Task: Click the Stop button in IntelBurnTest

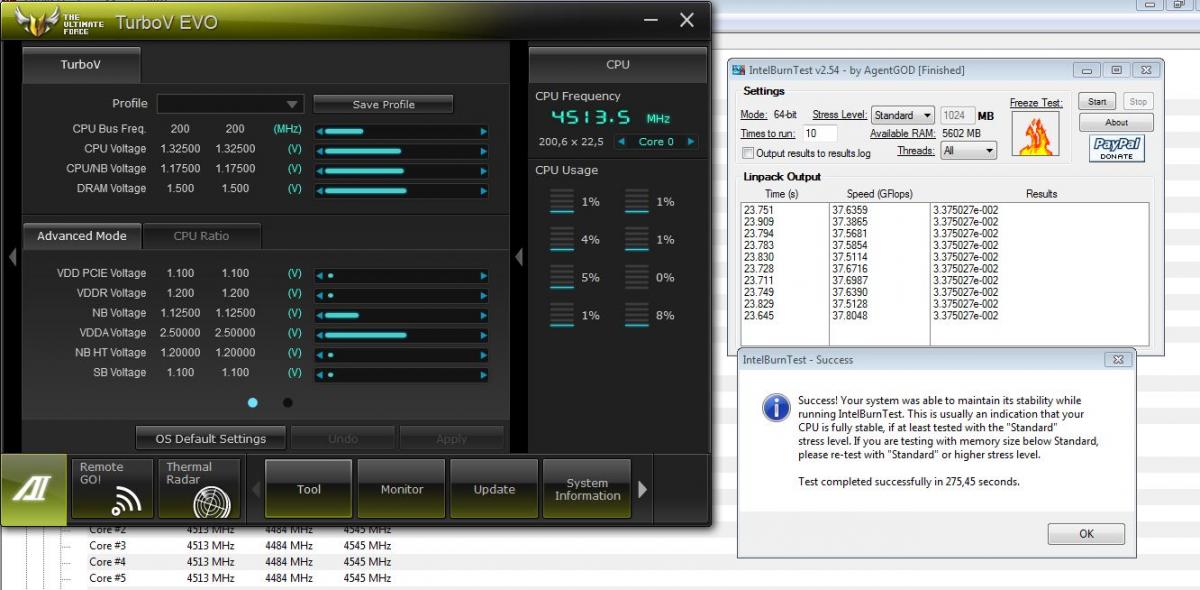Action: click(x=1138, y=101)
